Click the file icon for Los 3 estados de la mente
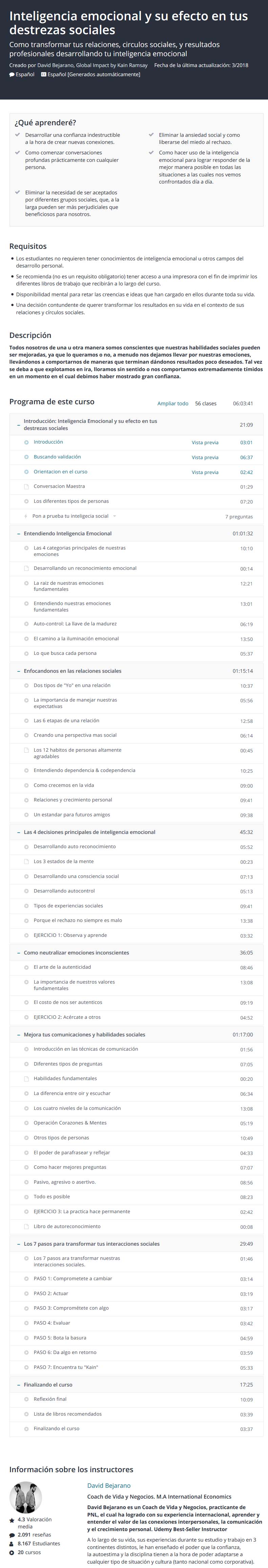The width and height of the screenshot is (268, 1568). (x=26, y=861)
